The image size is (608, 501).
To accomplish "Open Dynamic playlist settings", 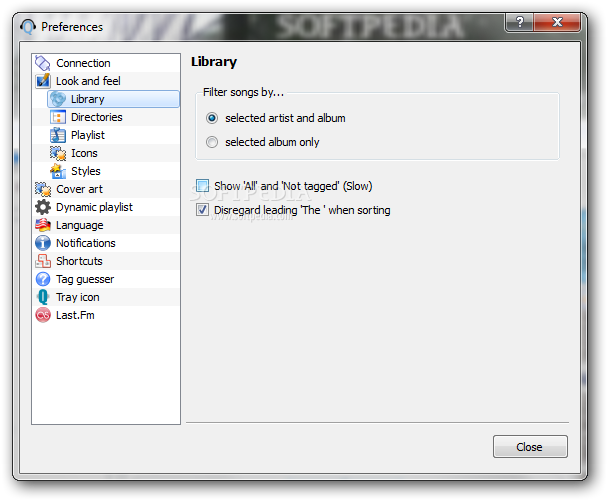I will coord(106,207).
